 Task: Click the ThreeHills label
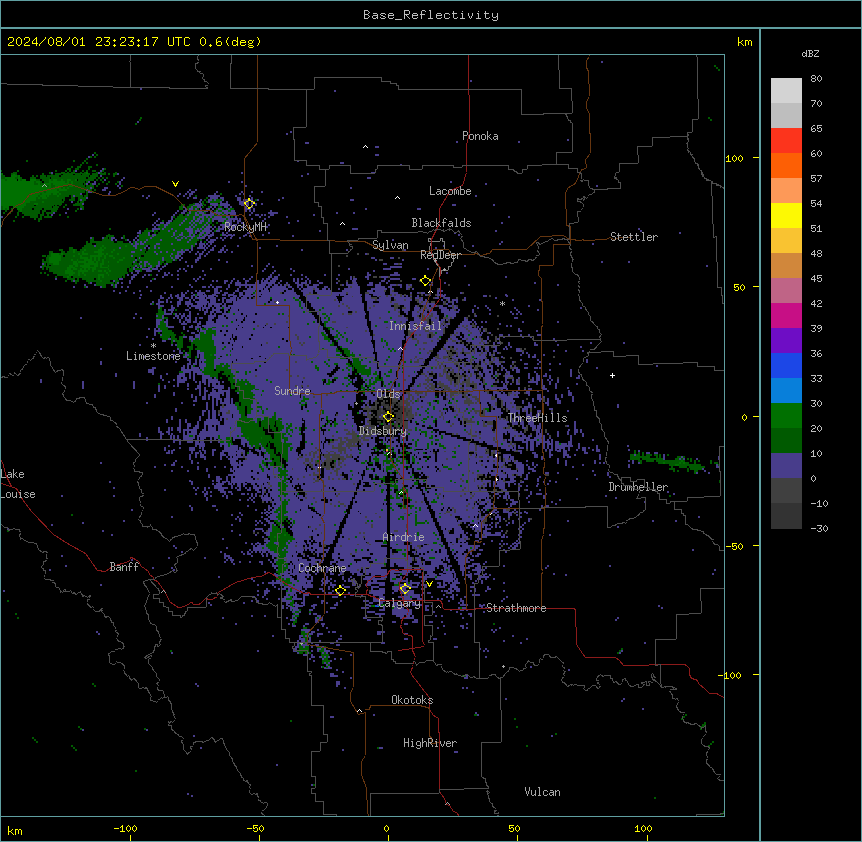538,418
